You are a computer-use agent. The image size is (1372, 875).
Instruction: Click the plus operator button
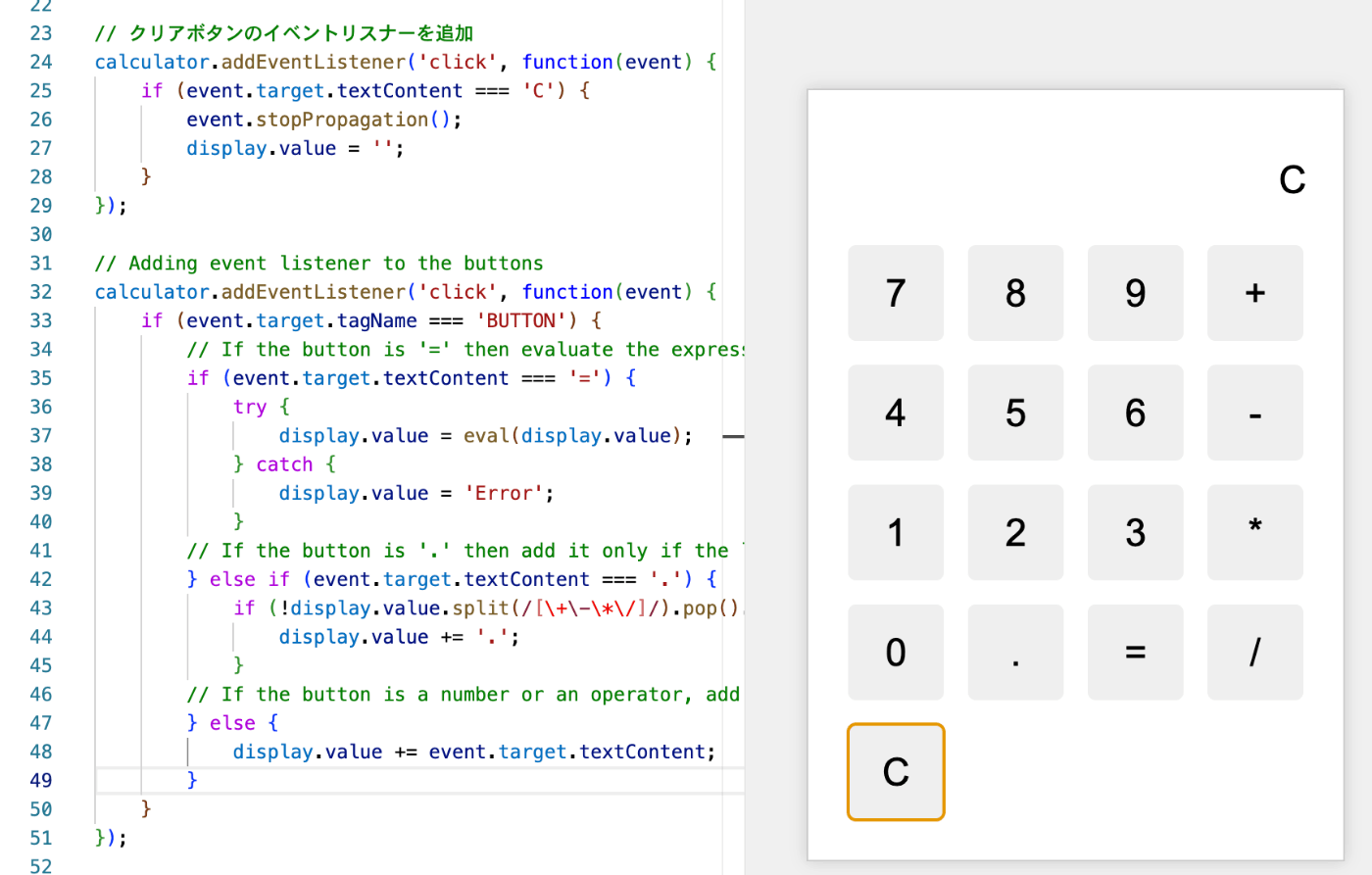pyautogui.click(x=1255, y=293)
